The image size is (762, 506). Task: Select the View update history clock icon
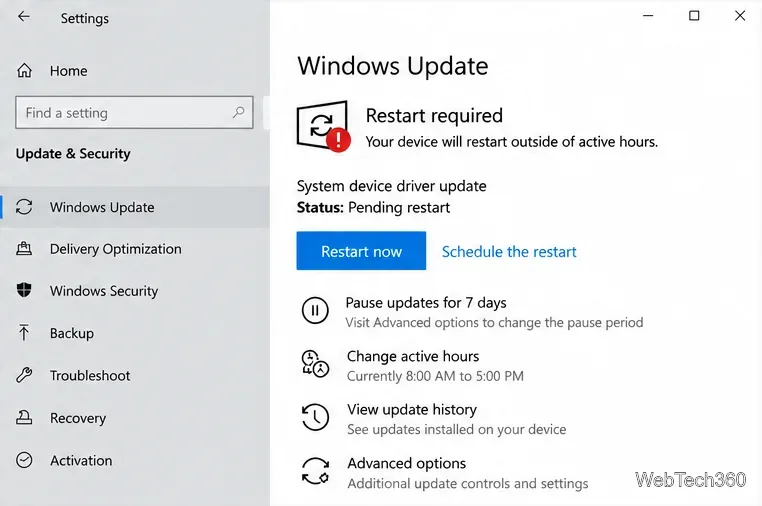tap(315, 417)
